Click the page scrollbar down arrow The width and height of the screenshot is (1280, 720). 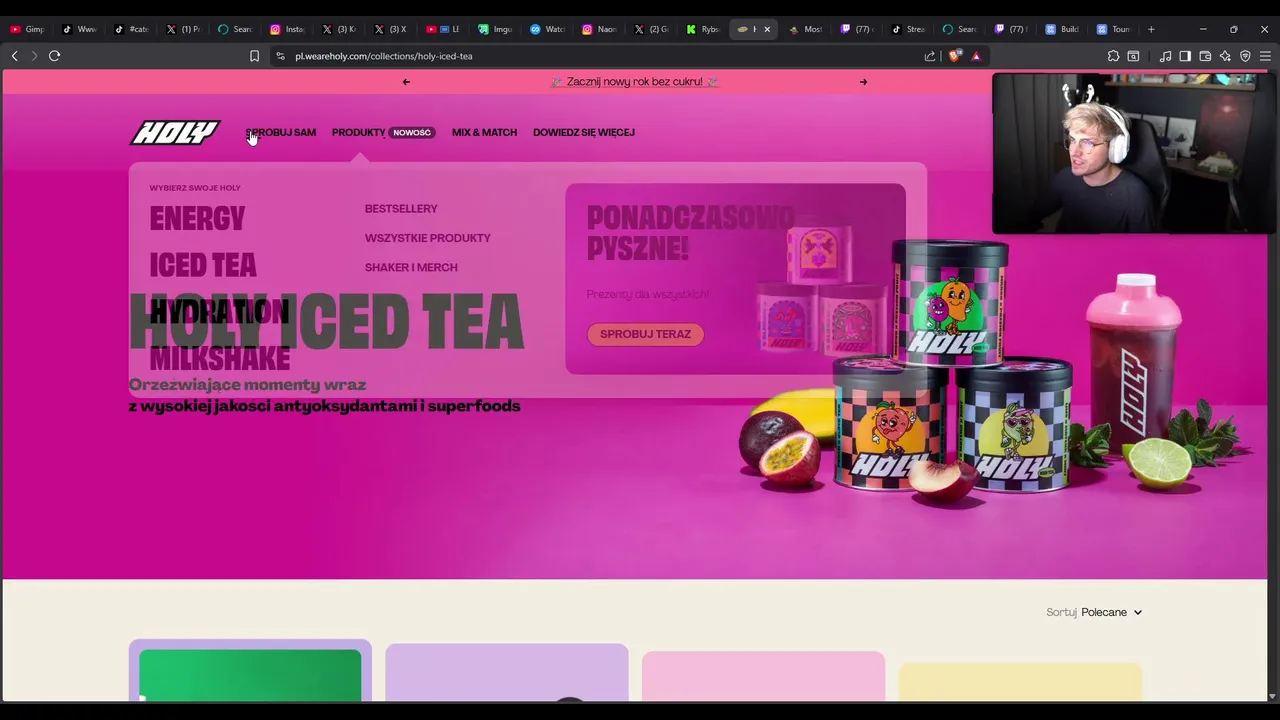pyautogui.click(x=1272, y=696)
